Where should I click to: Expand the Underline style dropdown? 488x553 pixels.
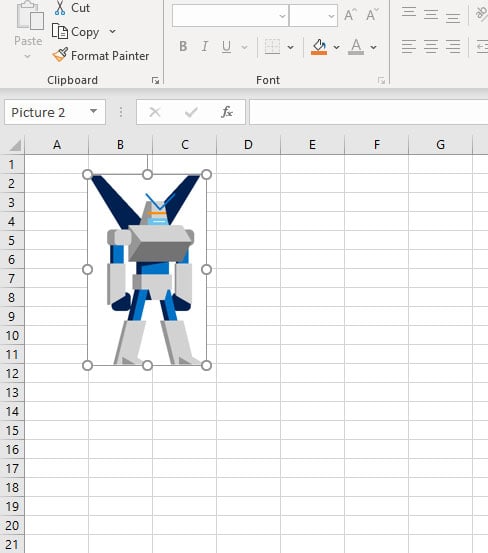244,47
